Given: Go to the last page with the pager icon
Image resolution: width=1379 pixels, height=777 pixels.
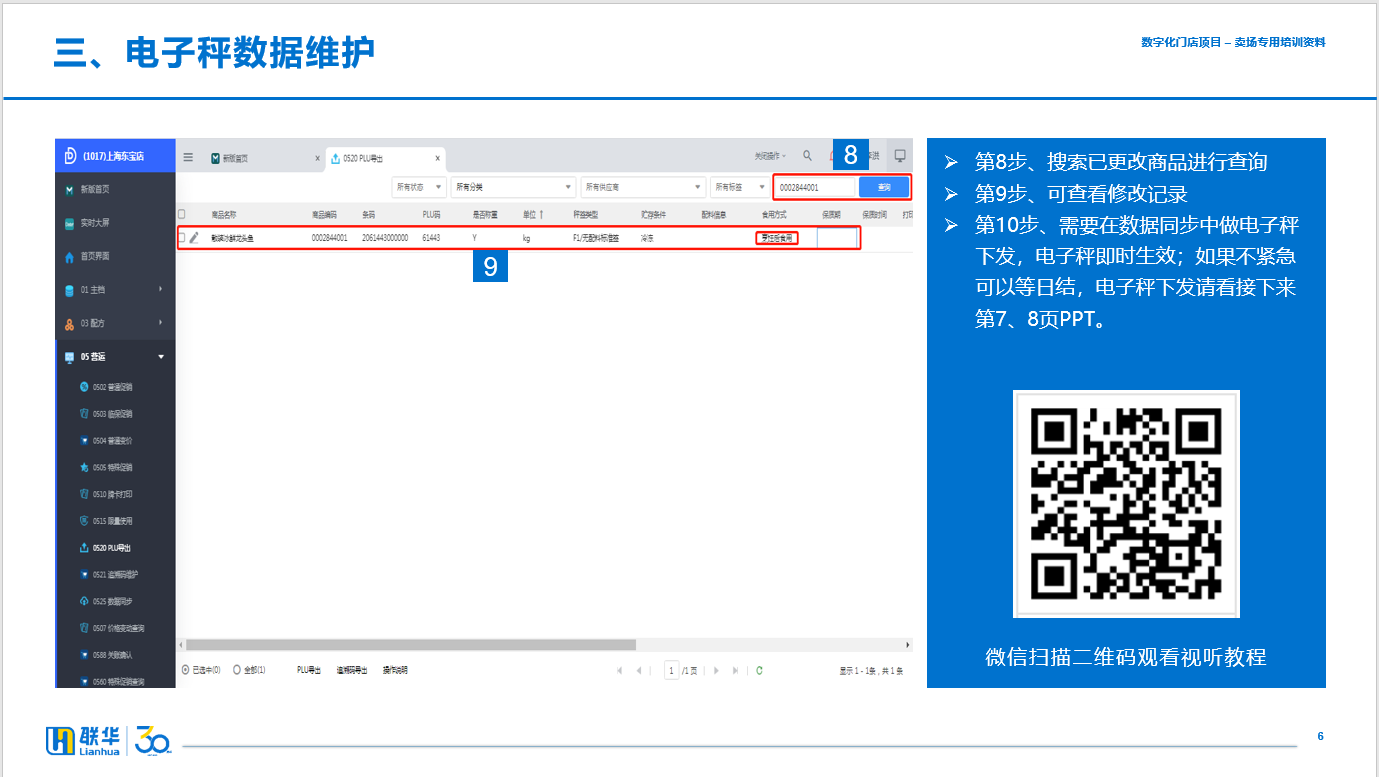Looking at the screenshot, I should pyautogui.click(x=736, y=670).
